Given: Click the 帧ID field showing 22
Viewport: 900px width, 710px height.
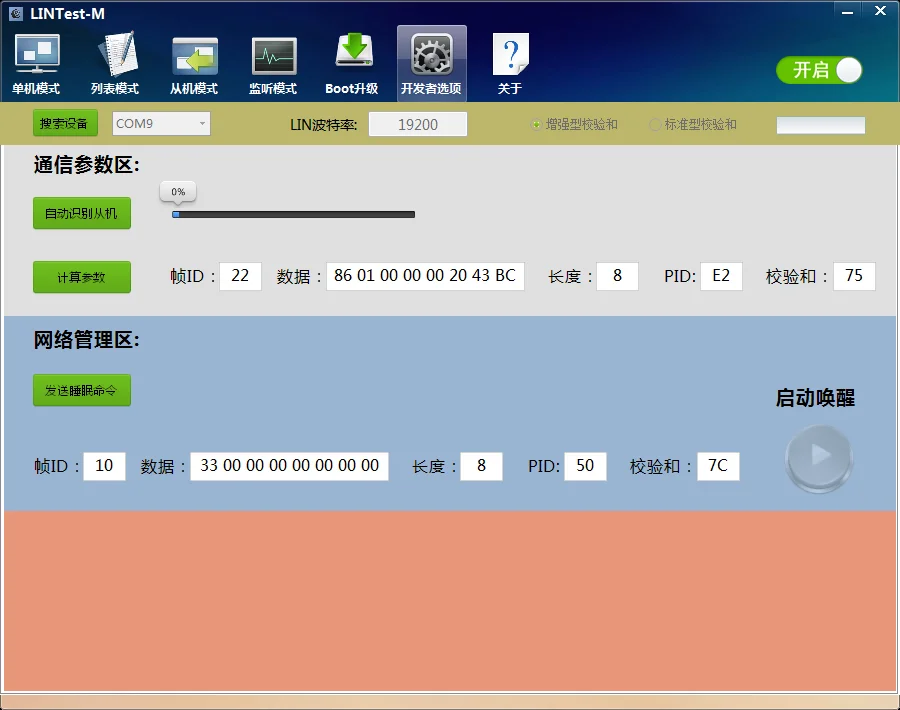Looking at the screenshot, I should [240, 276].
